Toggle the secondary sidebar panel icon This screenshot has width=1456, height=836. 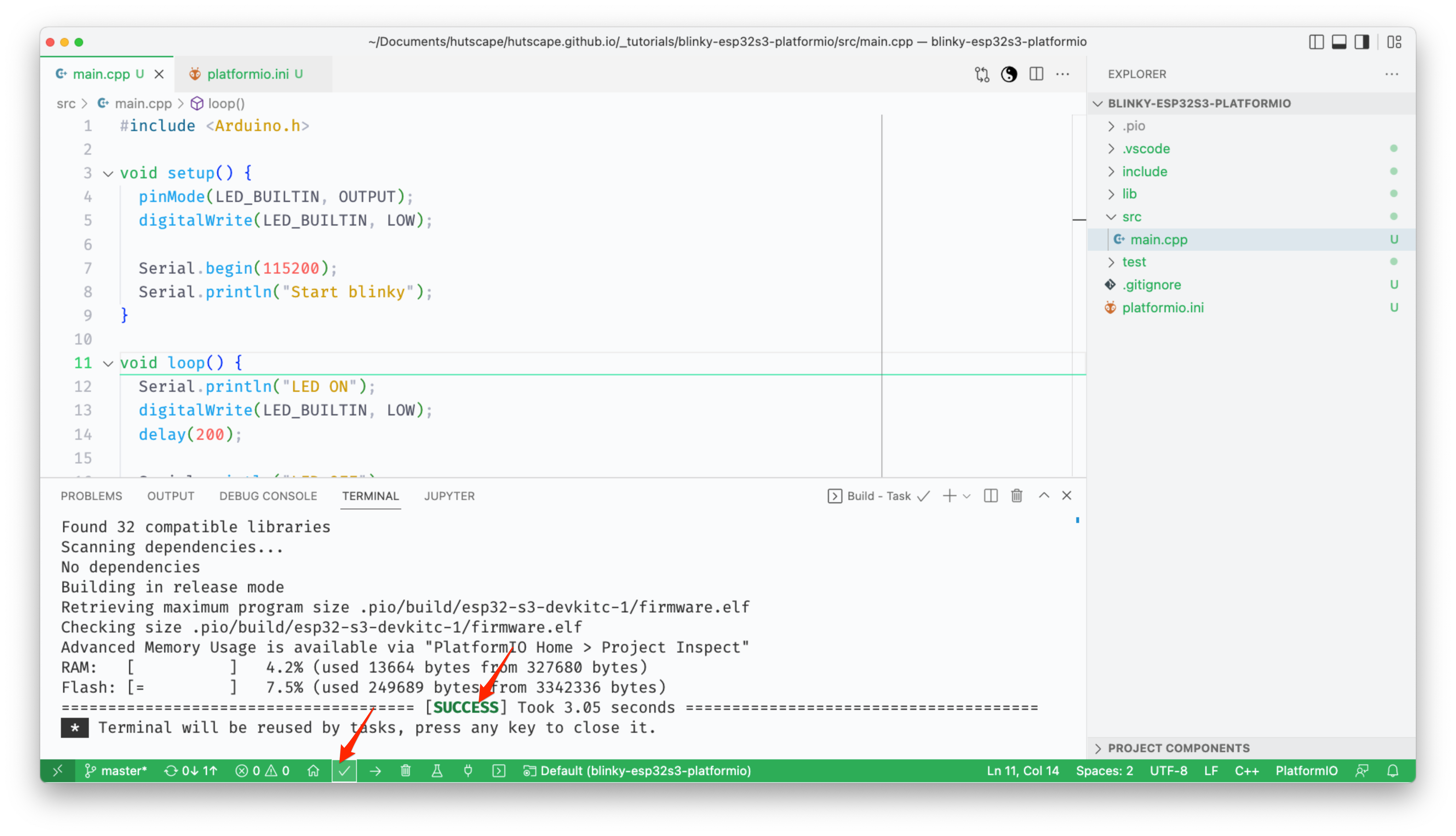click(1362, 41)
